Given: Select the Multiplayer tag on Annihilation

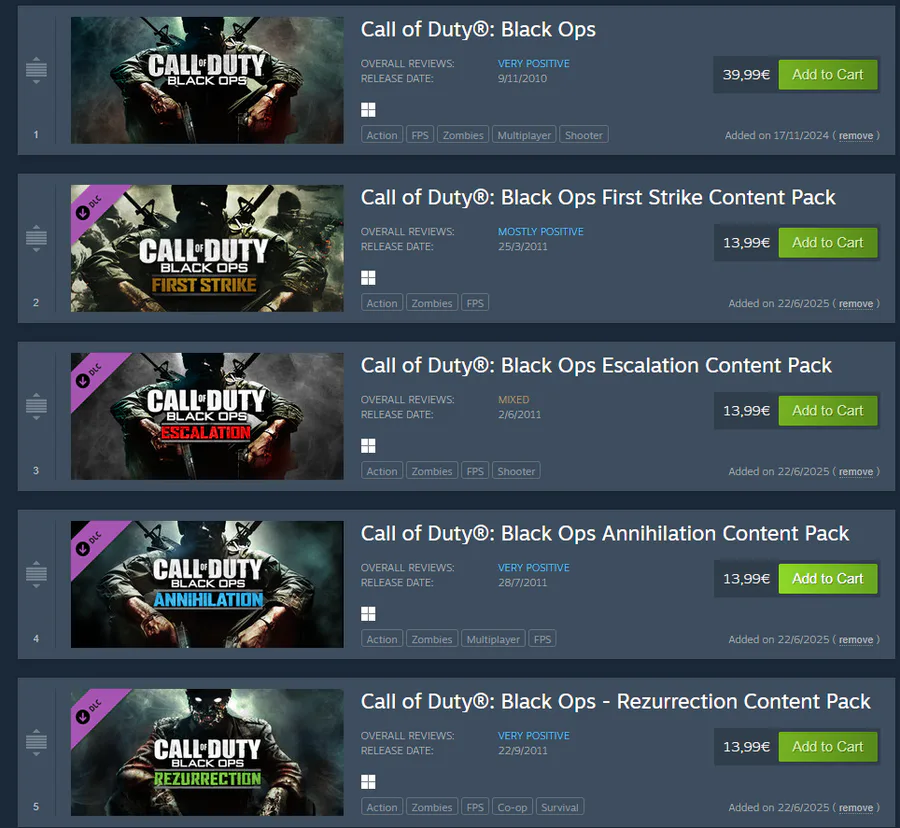Looking at the screenshot, I should (x=493, y=639).
